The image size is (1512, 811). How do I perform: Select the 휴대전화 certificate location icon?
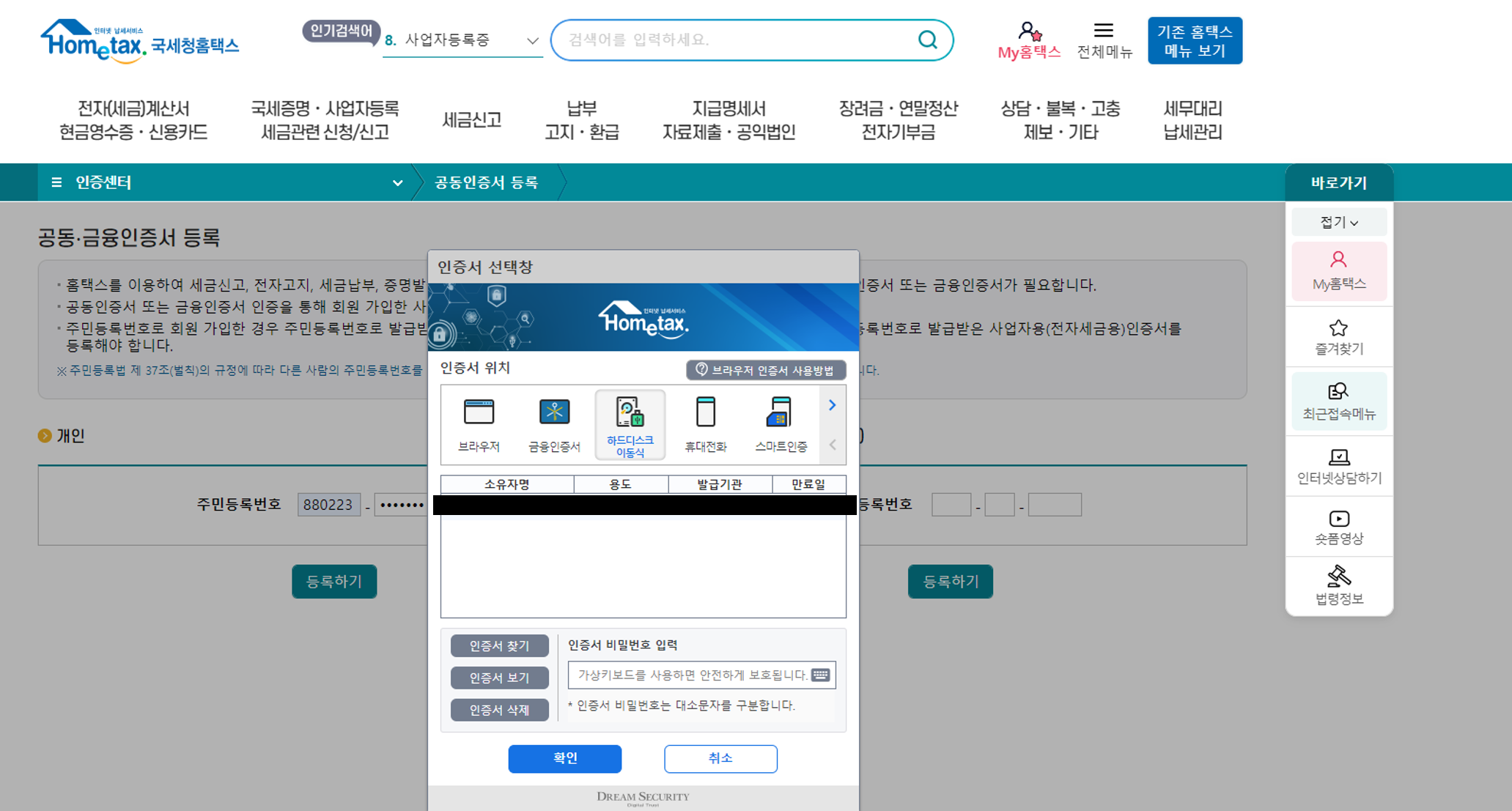coord(705,424)
